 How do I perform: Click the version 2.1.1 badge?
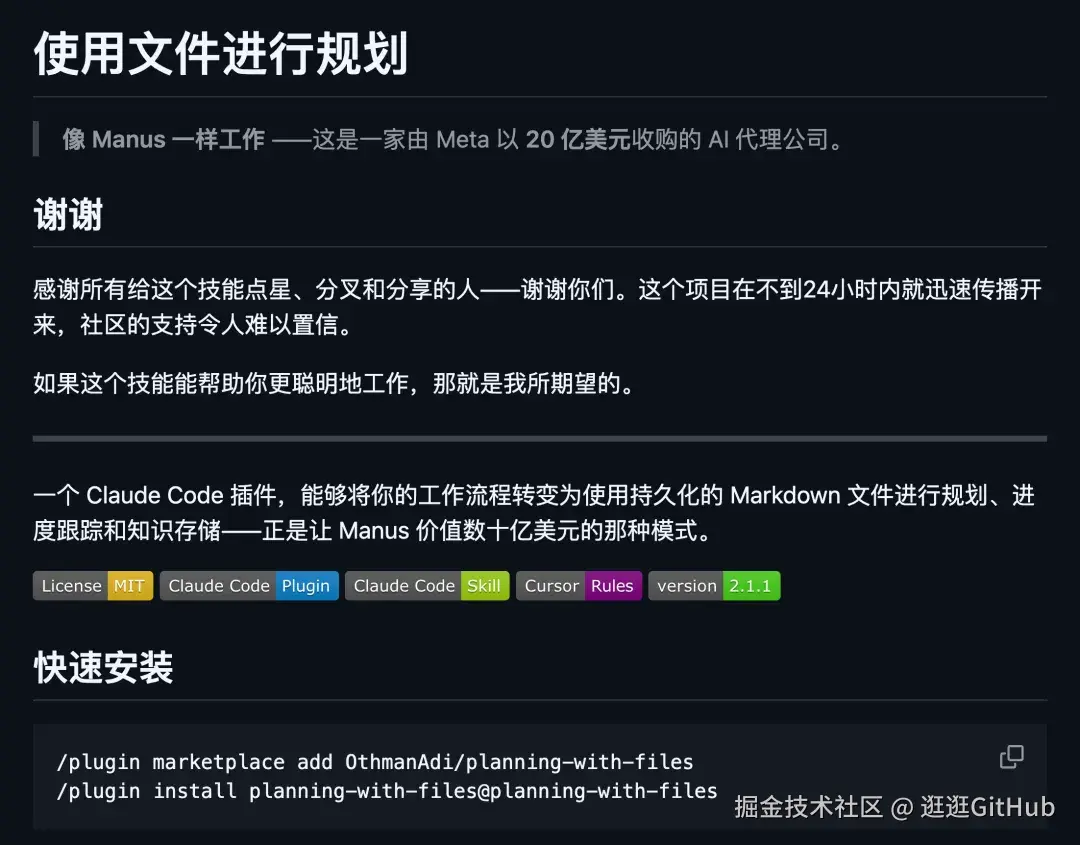coord(715,586)
